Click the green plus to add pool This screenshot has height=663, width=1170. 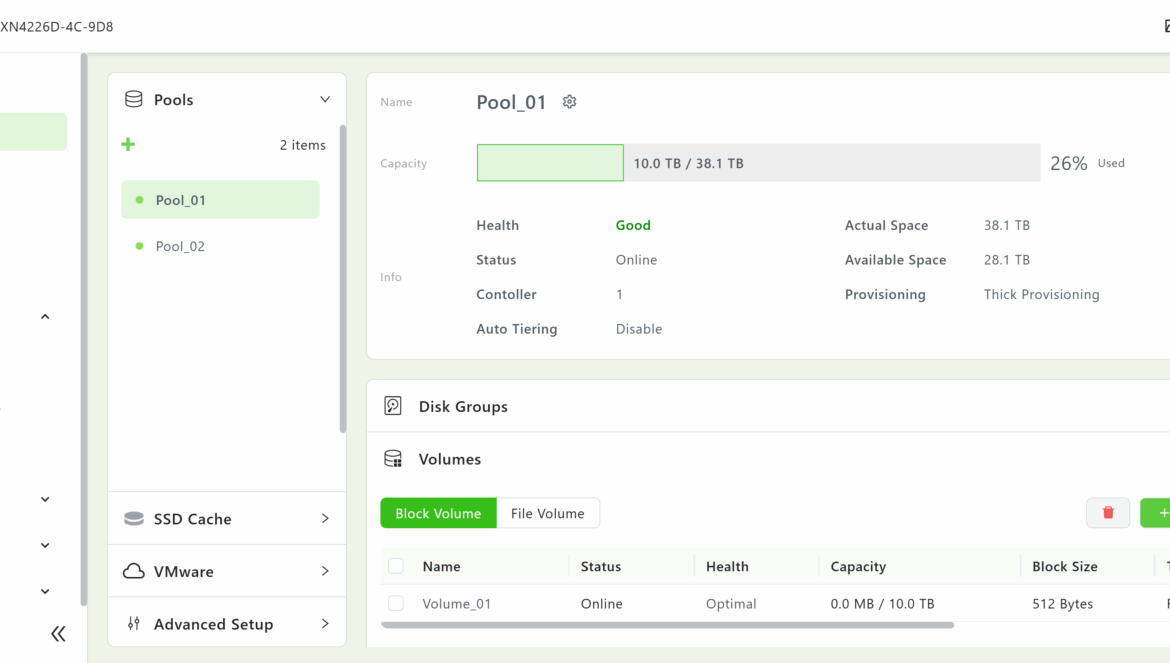(128, 145)
